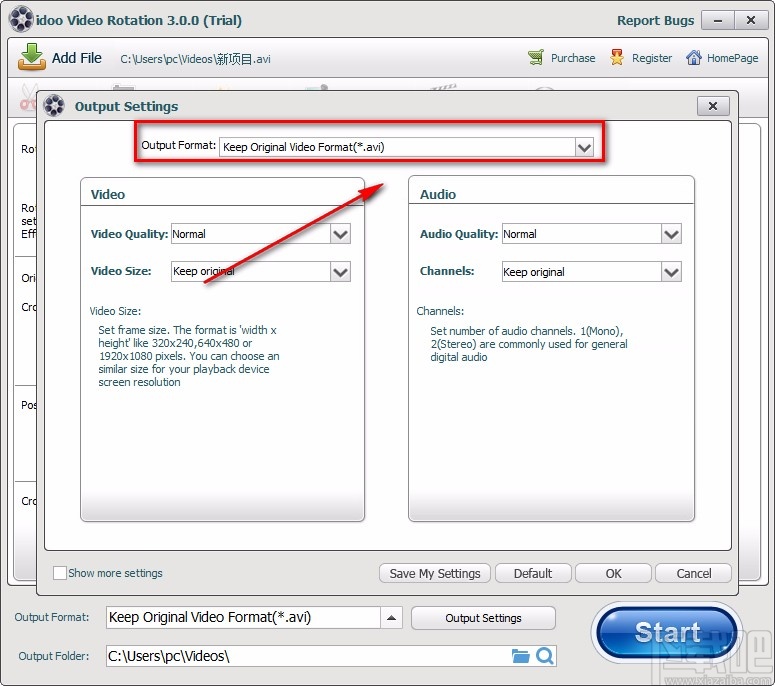Browse output folder with the folder icon
The image size is (775, 686).
click(520, 656)
